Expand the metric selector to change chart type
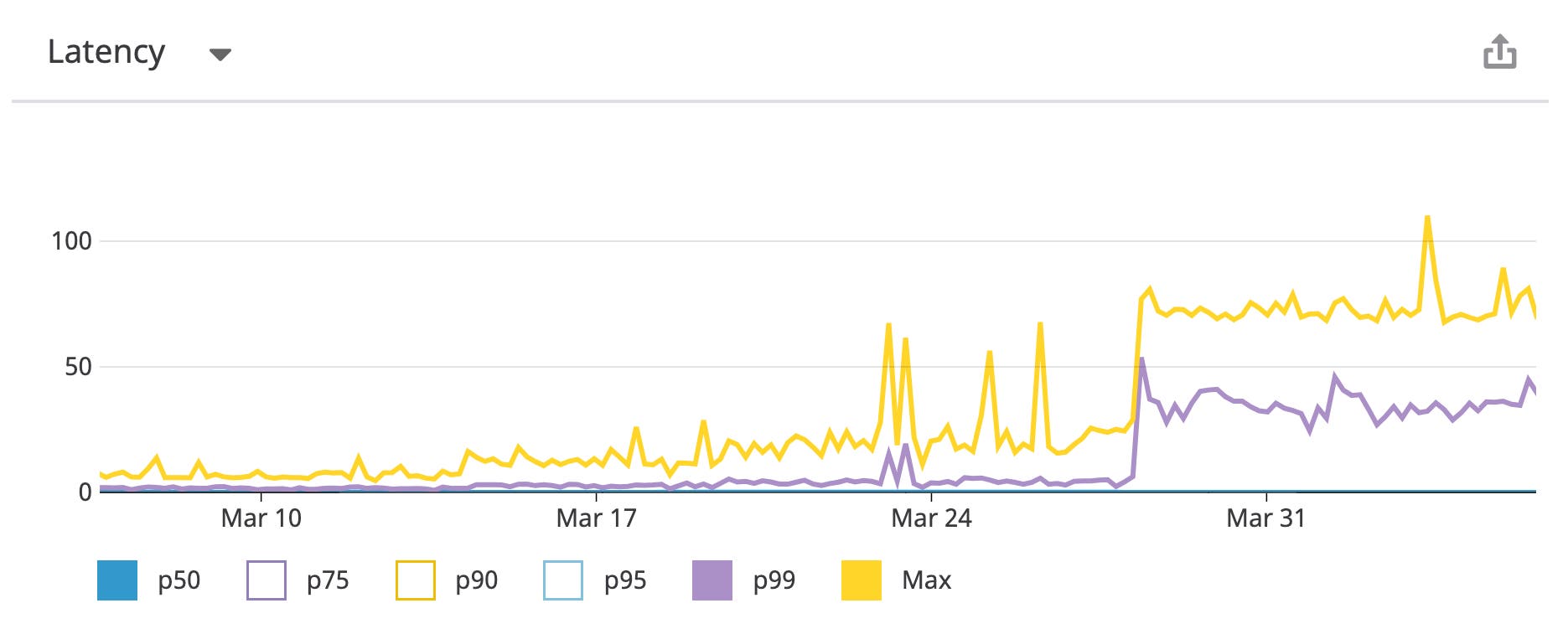 [220, 54]
